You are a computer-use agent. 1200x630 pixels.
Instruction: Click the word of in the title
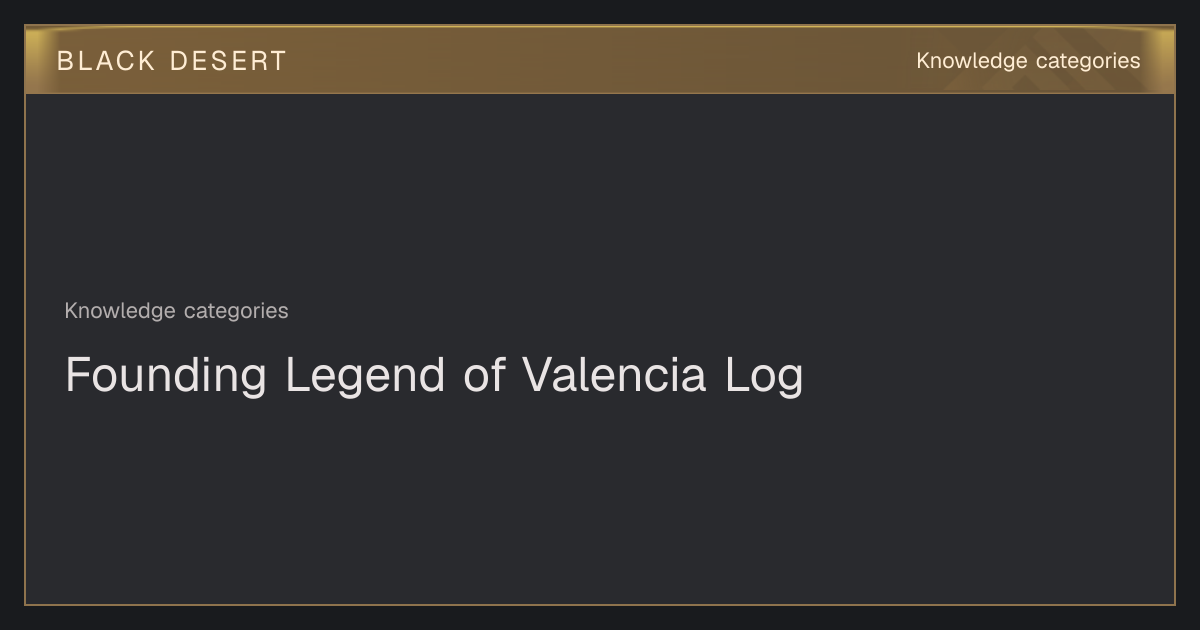[484, 375]
